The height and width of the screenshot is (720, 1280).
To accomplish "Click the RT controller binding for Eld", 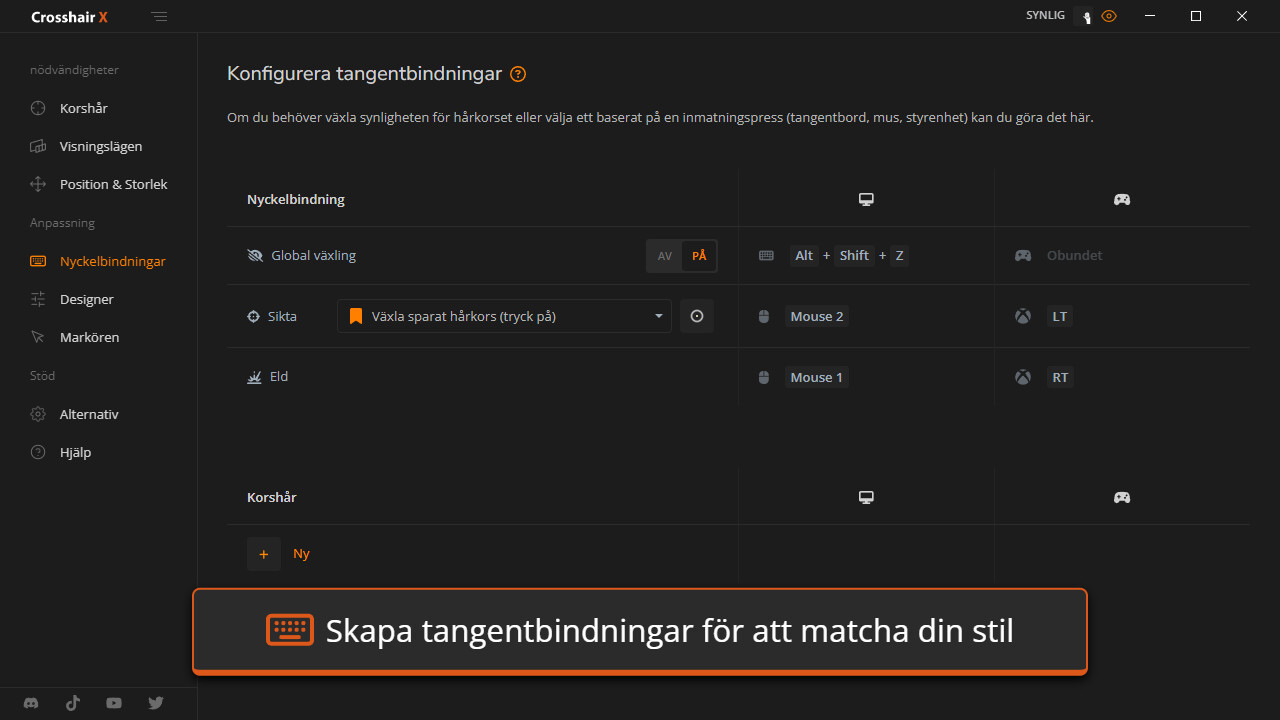I will (x=1060, y=378).
